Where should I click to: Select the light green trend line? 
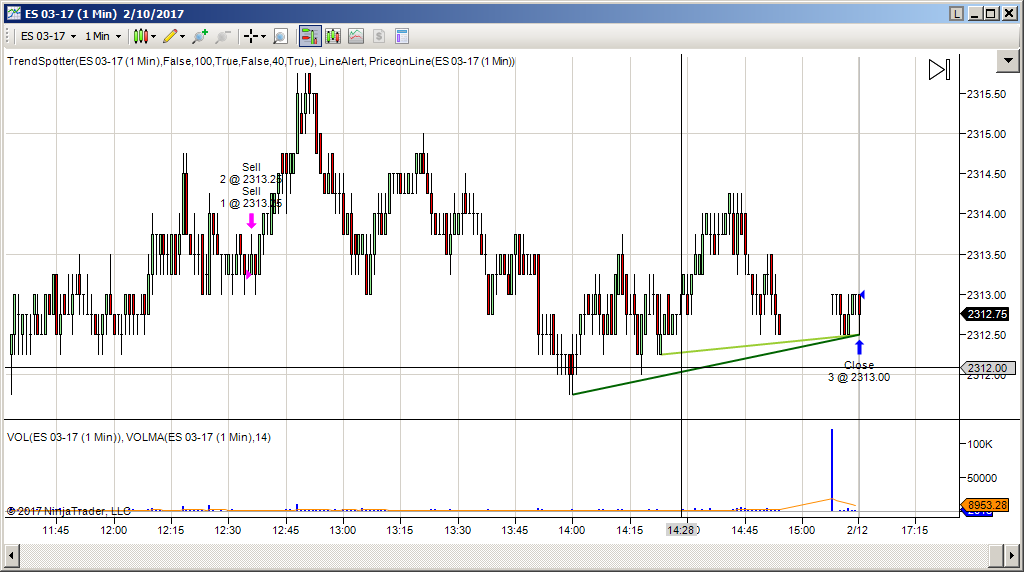[758, 345]
